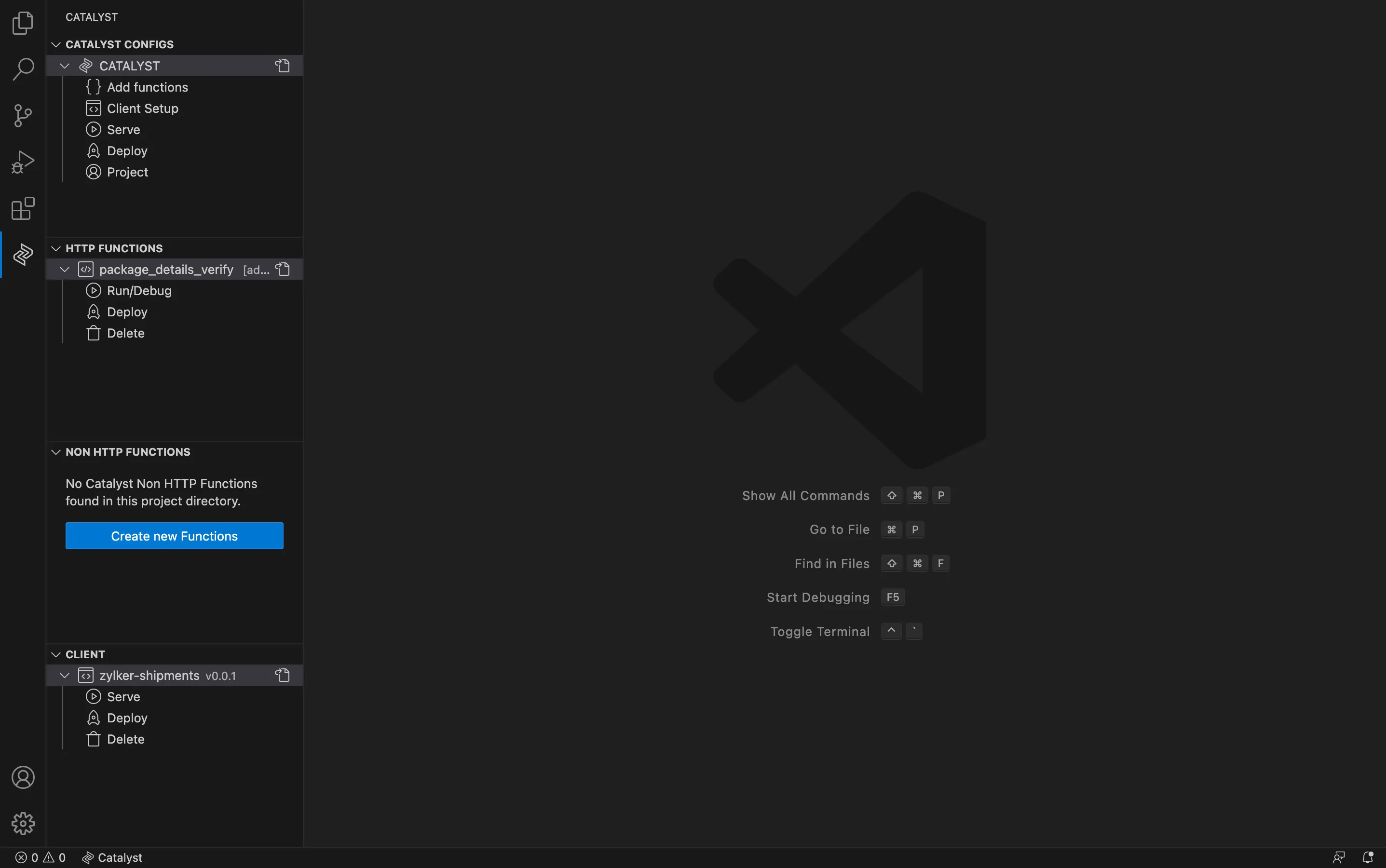Select the package_details_verify function row
Screen dimensions: 1386x868
click(x=175, y=269)
